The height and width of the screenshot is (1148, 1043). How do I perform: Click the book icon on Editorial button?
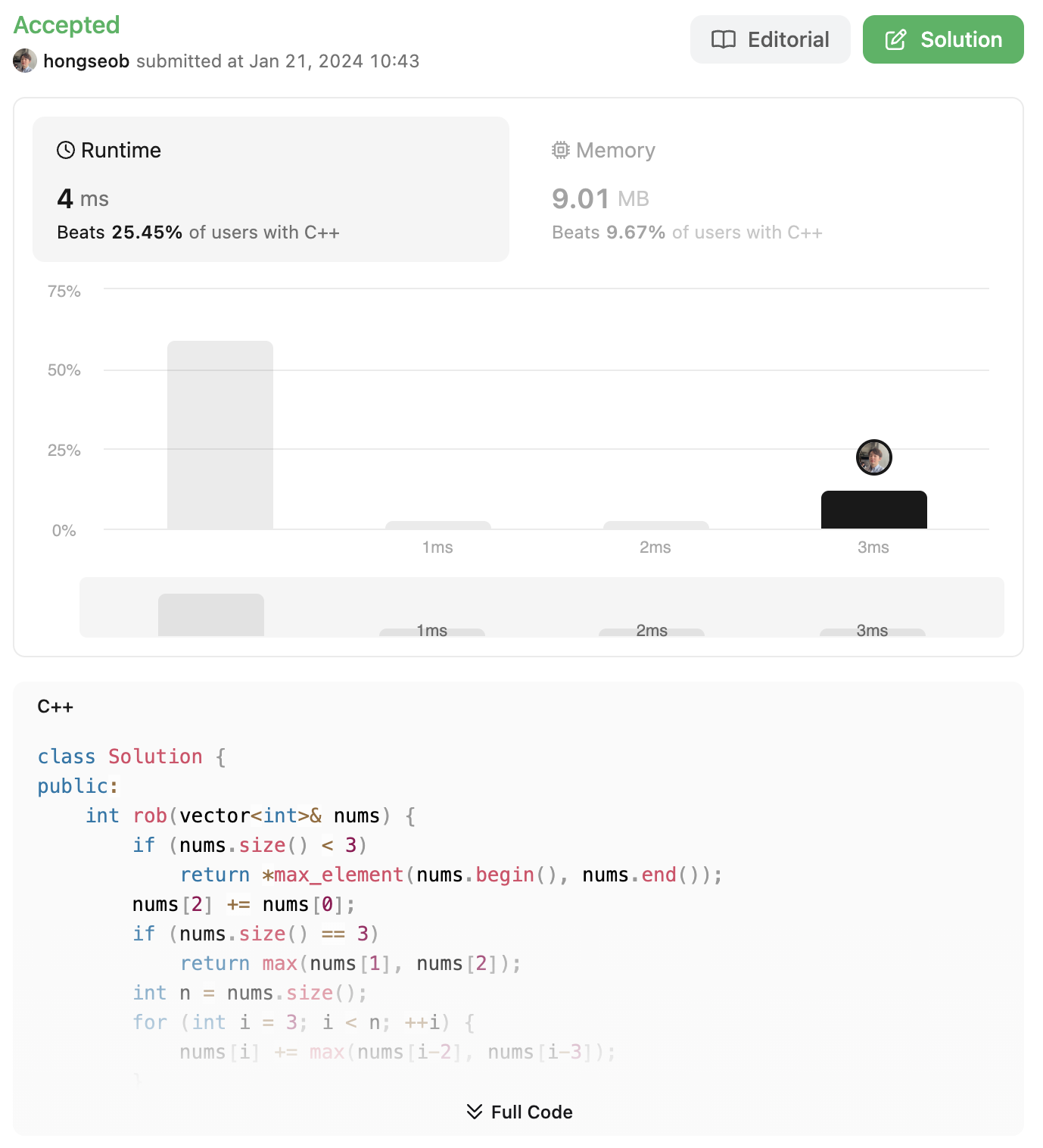click(724, 39)
